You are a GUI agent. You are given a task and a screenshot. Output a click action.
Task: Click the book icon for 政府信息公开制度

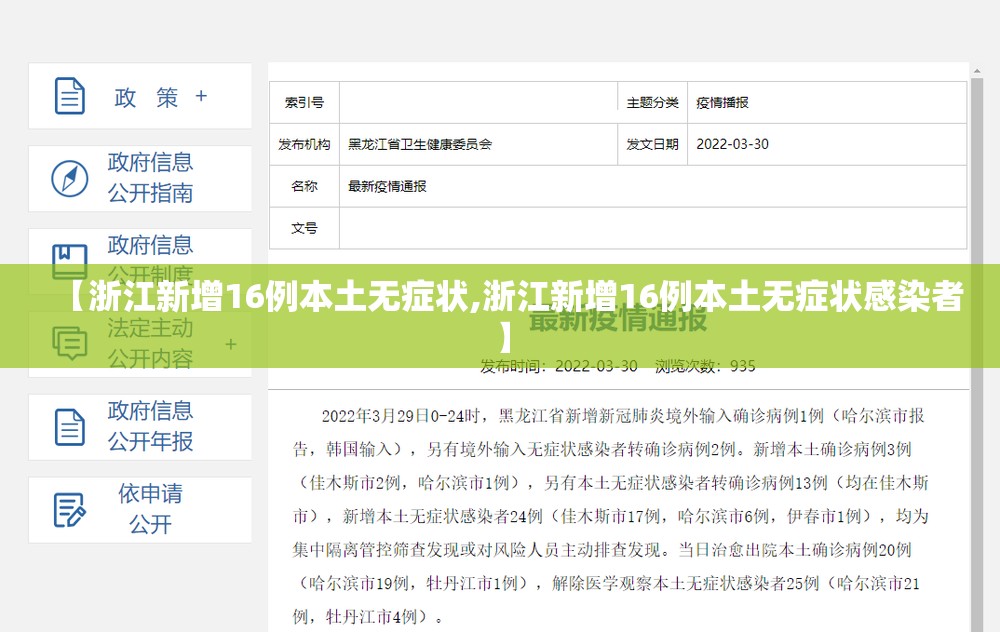click(x=70, y=261)
